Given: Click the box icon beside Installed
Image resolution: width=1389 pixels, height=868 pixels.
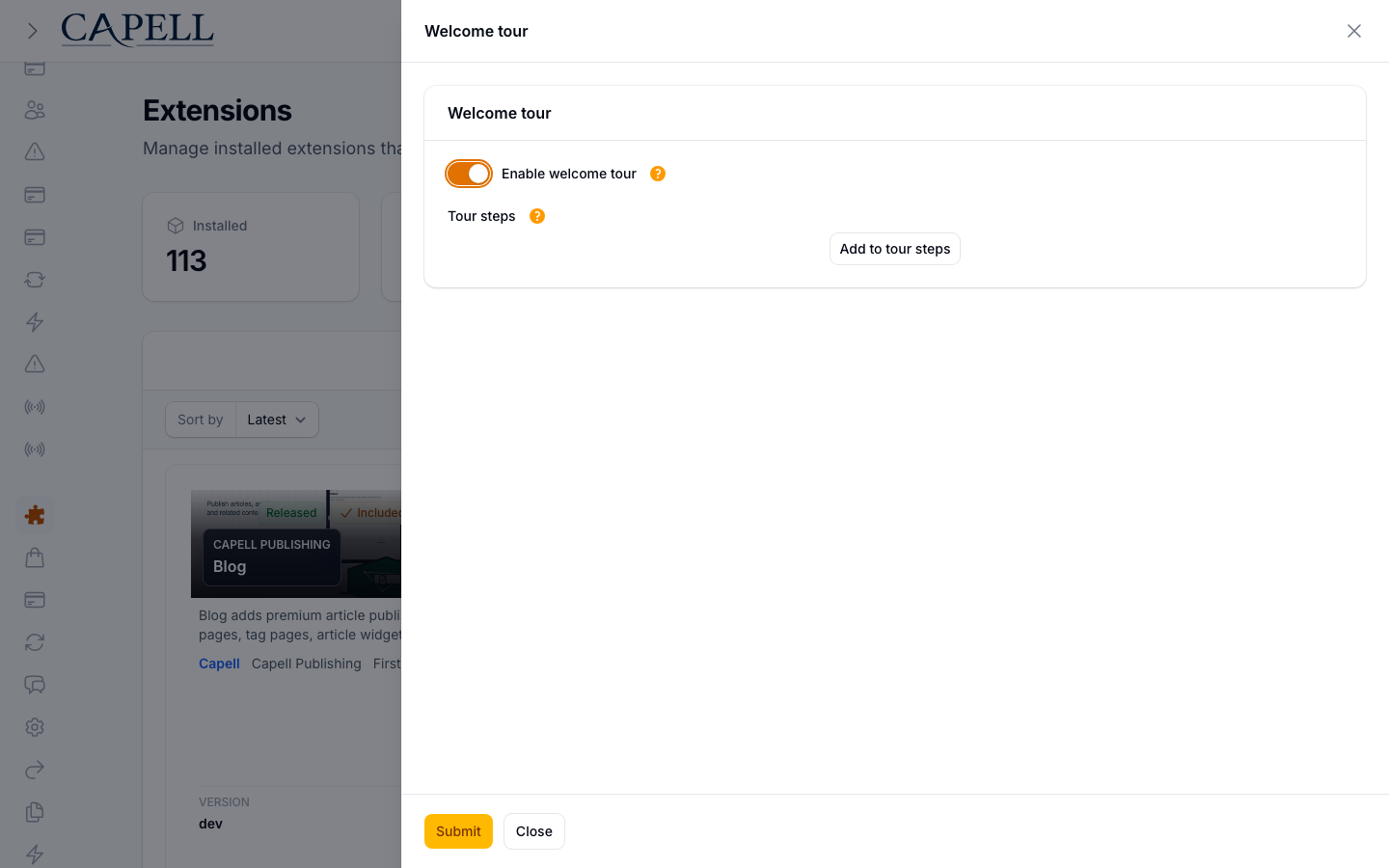Looking at the screenshot, I should pos(176,226).
